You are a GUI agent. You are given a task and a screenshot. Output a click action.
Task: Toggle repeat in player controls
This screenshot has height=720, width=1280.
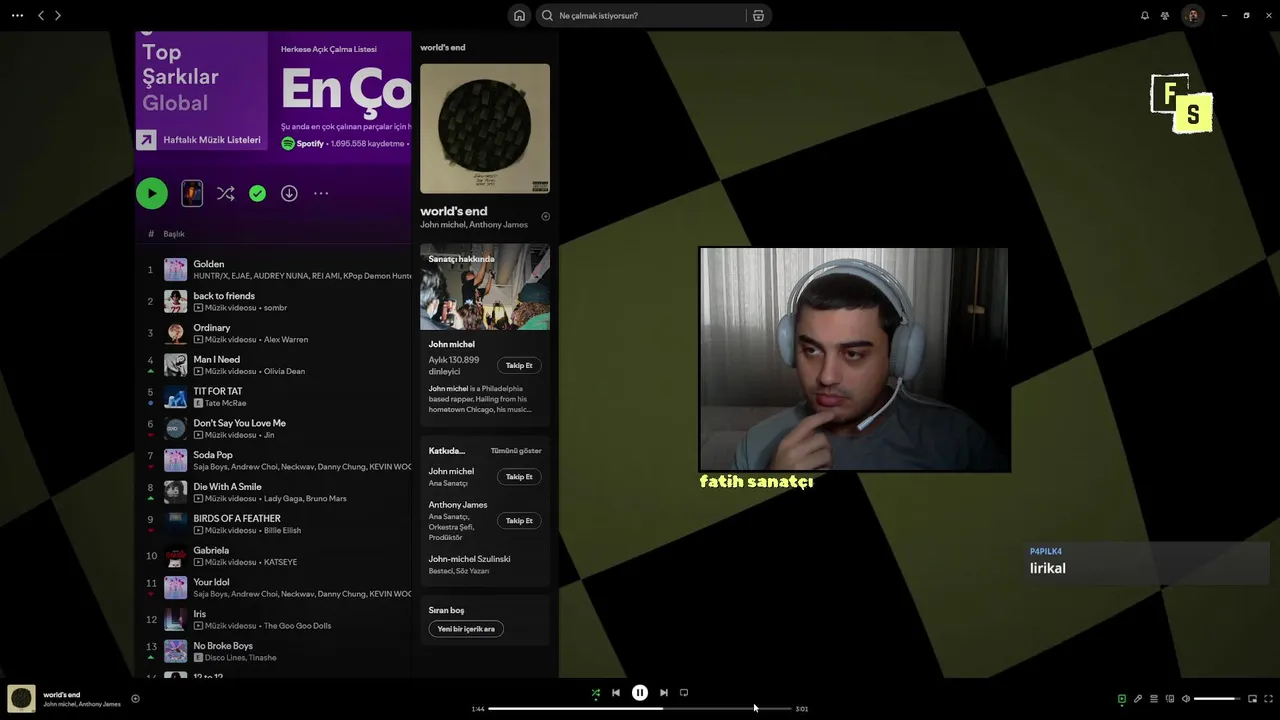[x=684, y=692]
